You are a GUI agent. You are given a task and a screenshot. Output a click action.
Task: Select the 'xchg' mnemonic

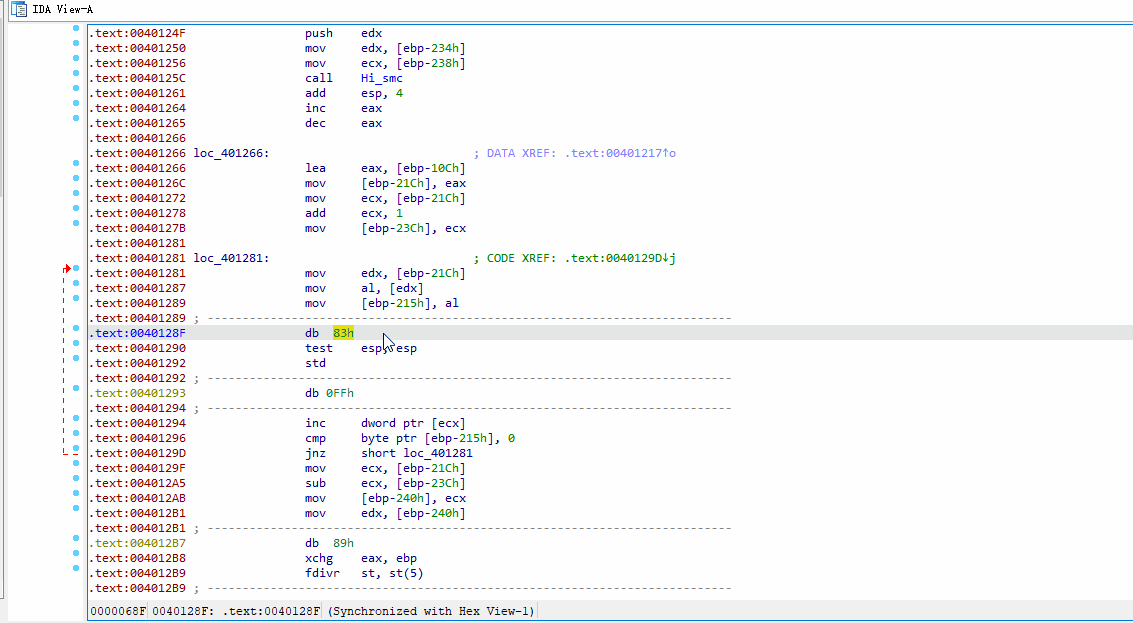pos(319,559)
